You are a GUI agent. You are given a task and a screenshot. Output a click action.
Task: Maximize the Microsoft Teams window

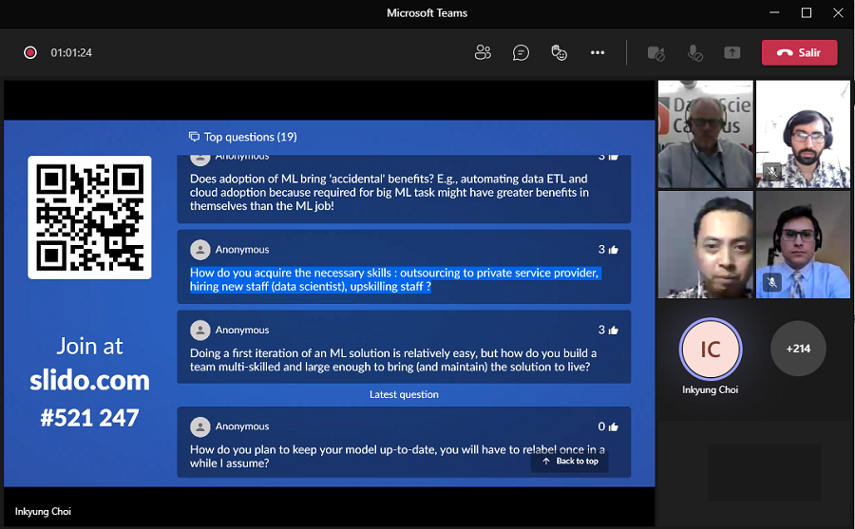[806, 13]
